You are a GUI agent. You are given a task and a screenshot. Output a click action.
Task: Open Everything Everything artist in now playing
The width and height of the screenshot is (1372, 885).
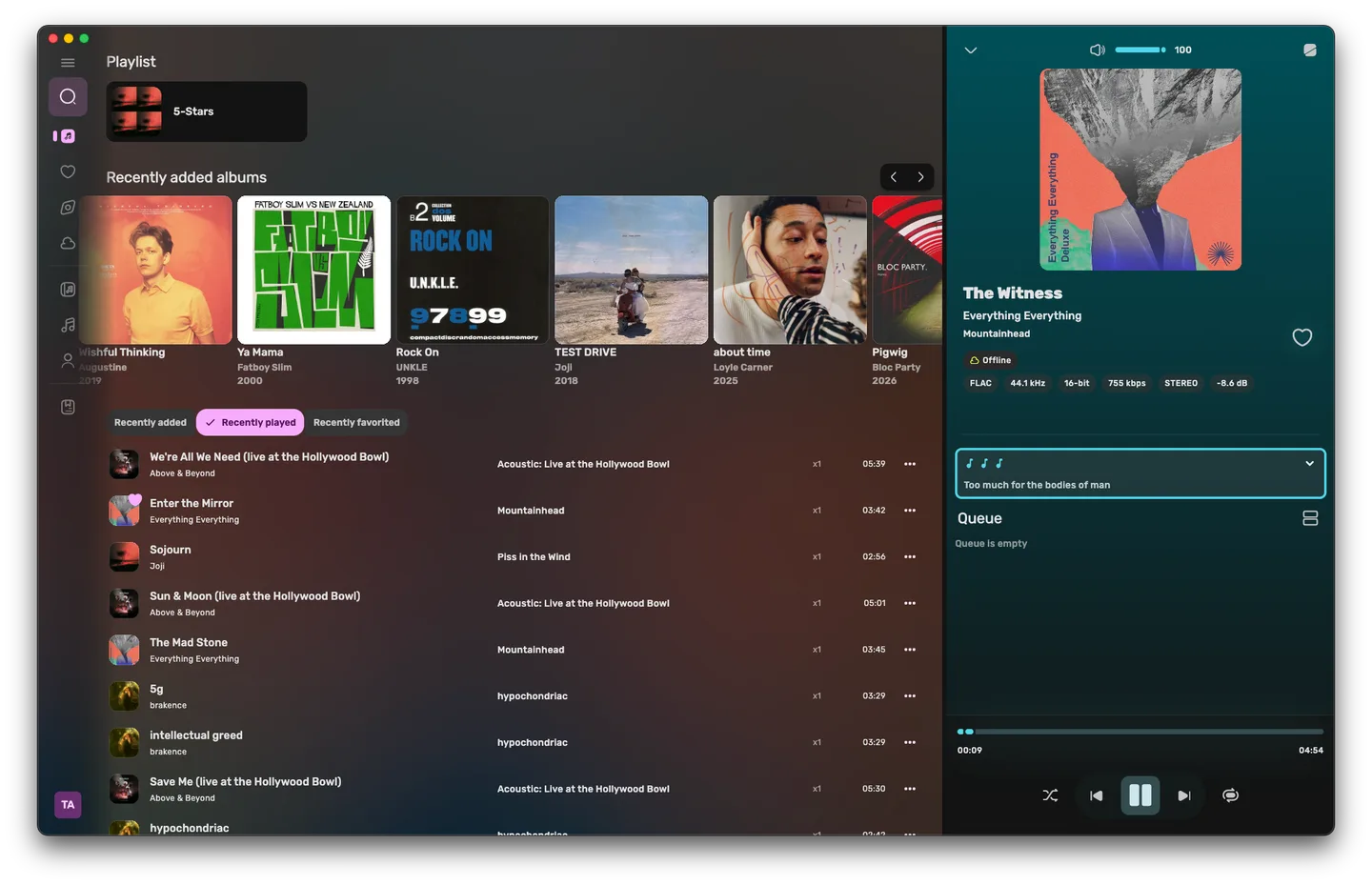pos(1022,315)
